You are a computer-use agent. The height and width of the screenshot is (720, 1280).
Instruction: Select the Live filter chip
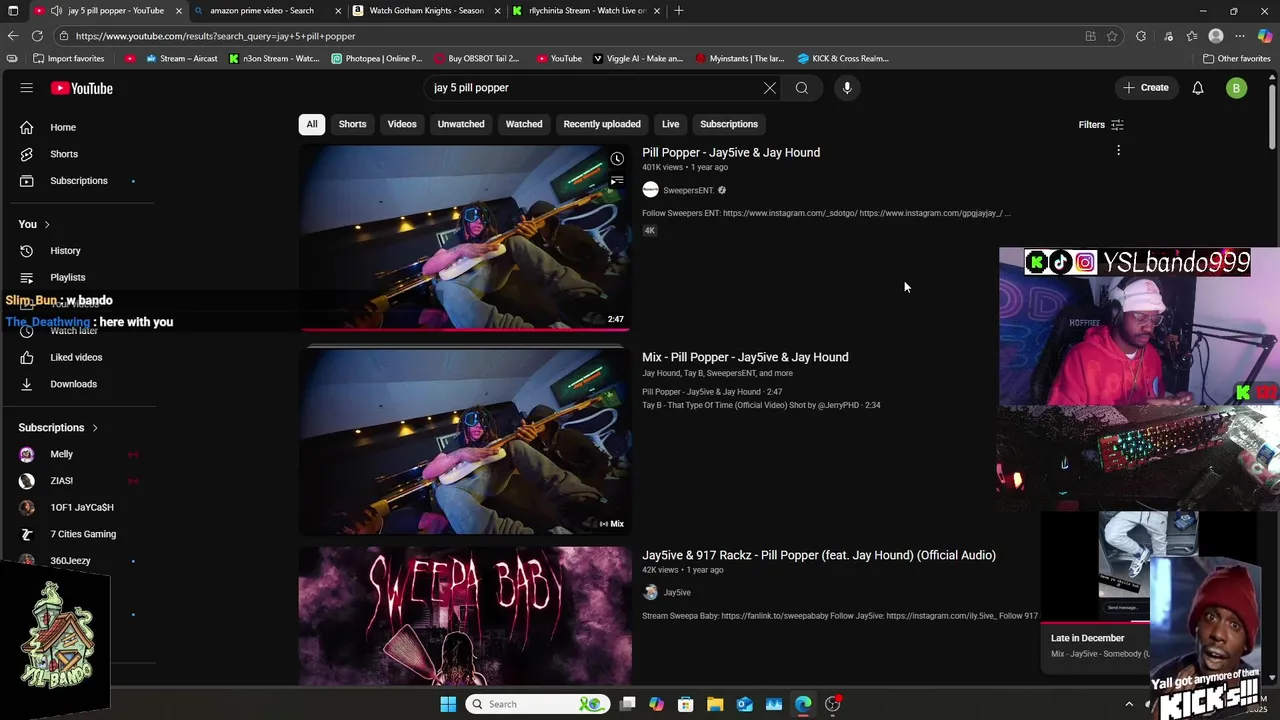(x=670, y=124)
